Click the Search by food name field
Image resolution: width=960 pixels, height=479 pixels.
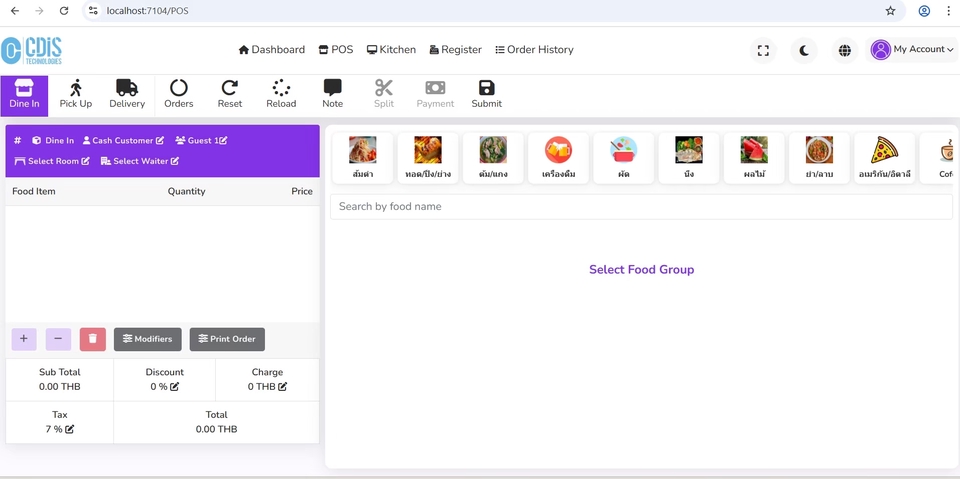pos(641,206)
